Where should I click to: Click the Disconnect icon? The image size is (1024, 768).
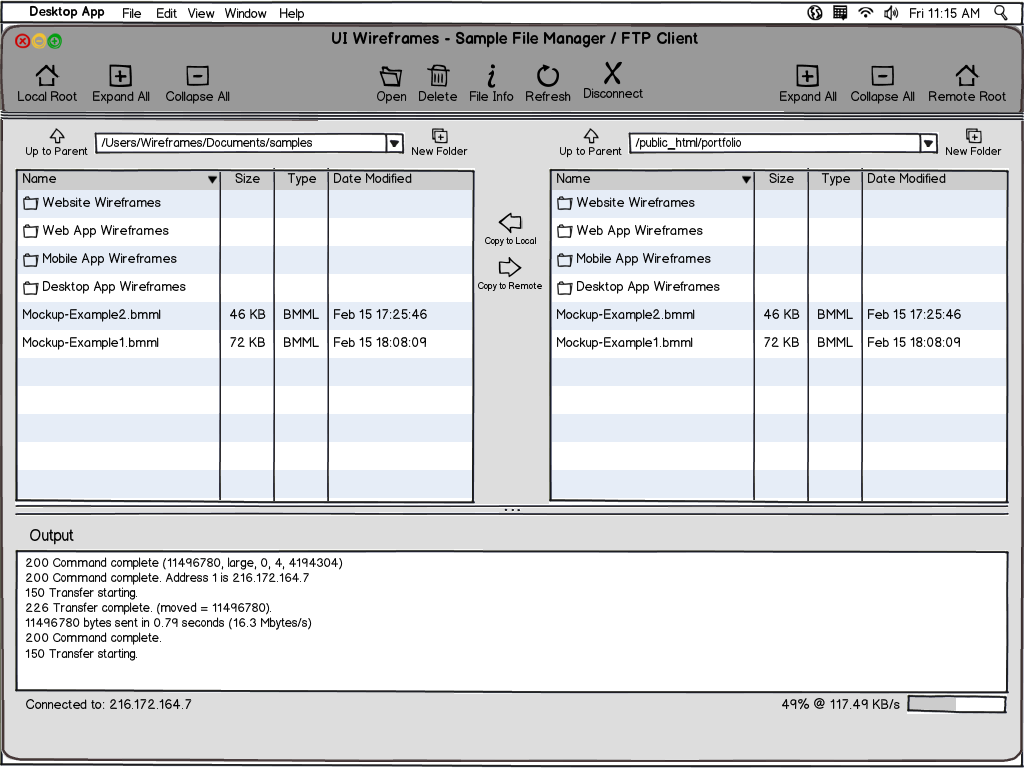pos(611,74)
